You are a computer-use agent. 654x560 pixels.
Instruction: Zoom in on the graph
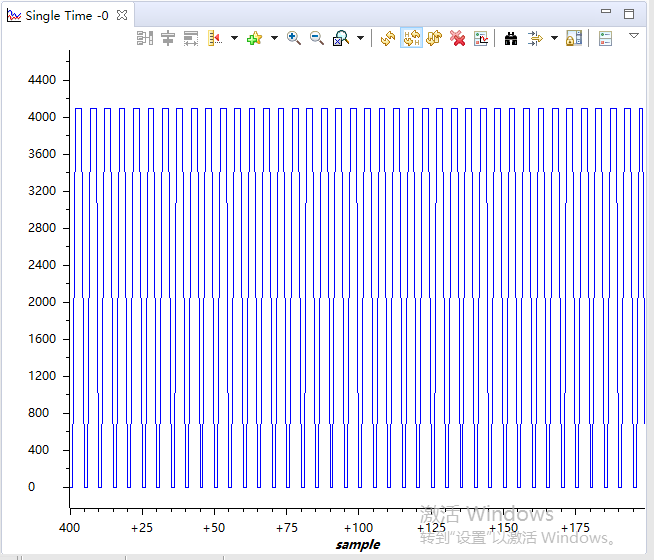click(294, 38)
